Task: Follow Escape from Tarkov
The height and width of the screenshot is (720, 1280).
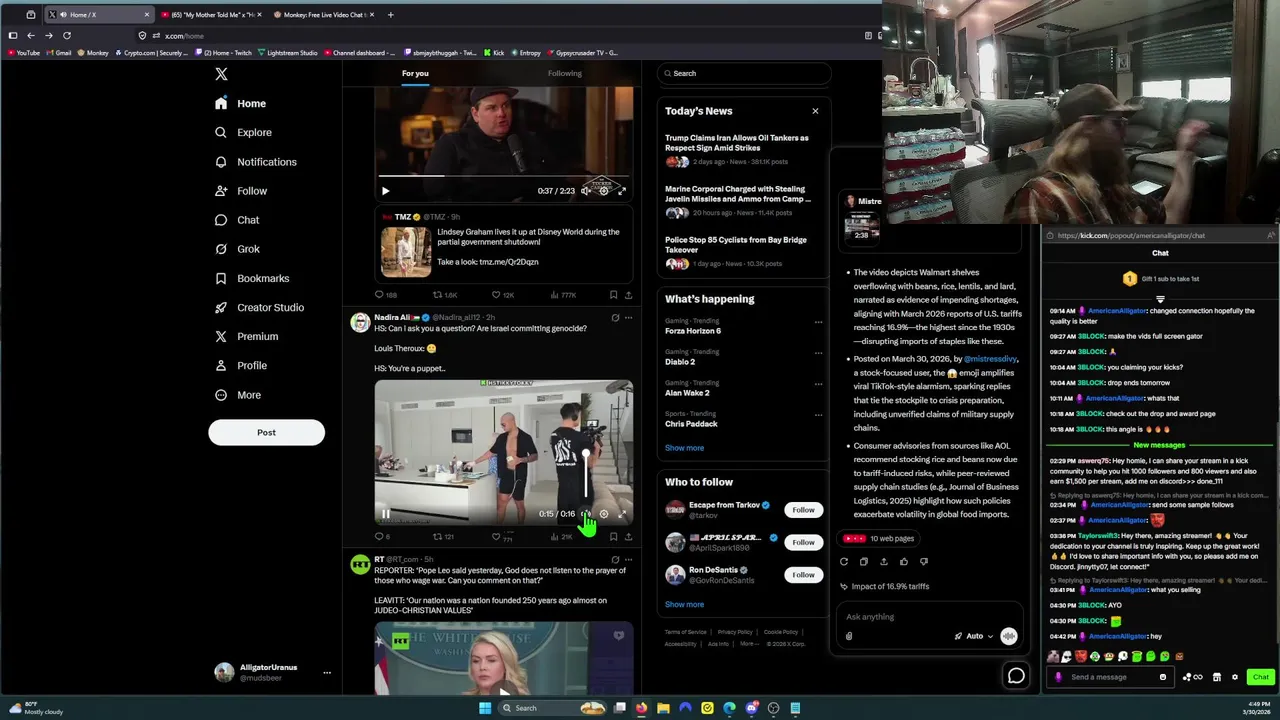Action: [x=804, y=510]
